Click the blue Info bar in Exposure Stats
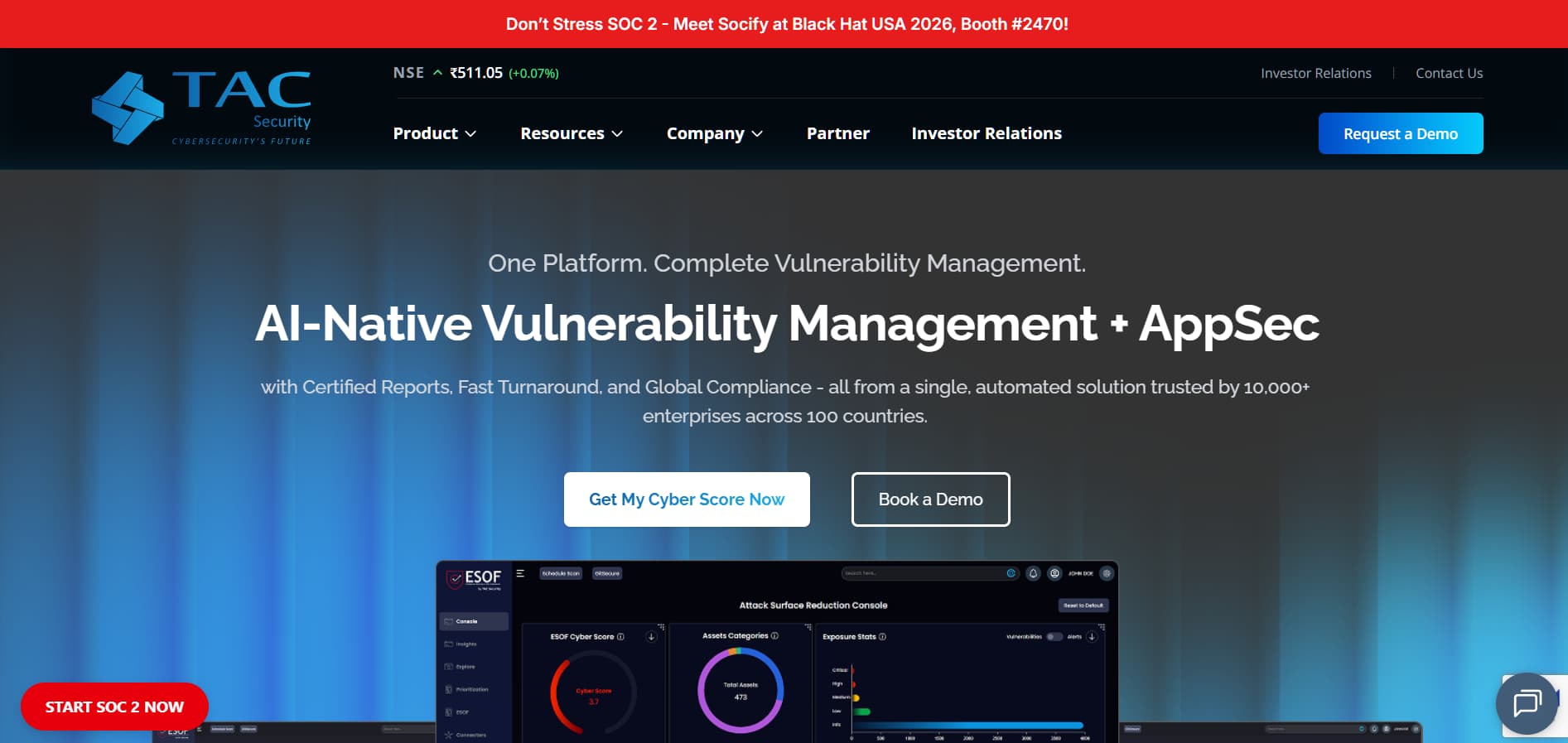This screenshot has height=743, width=1568. [x=967, y=726]
